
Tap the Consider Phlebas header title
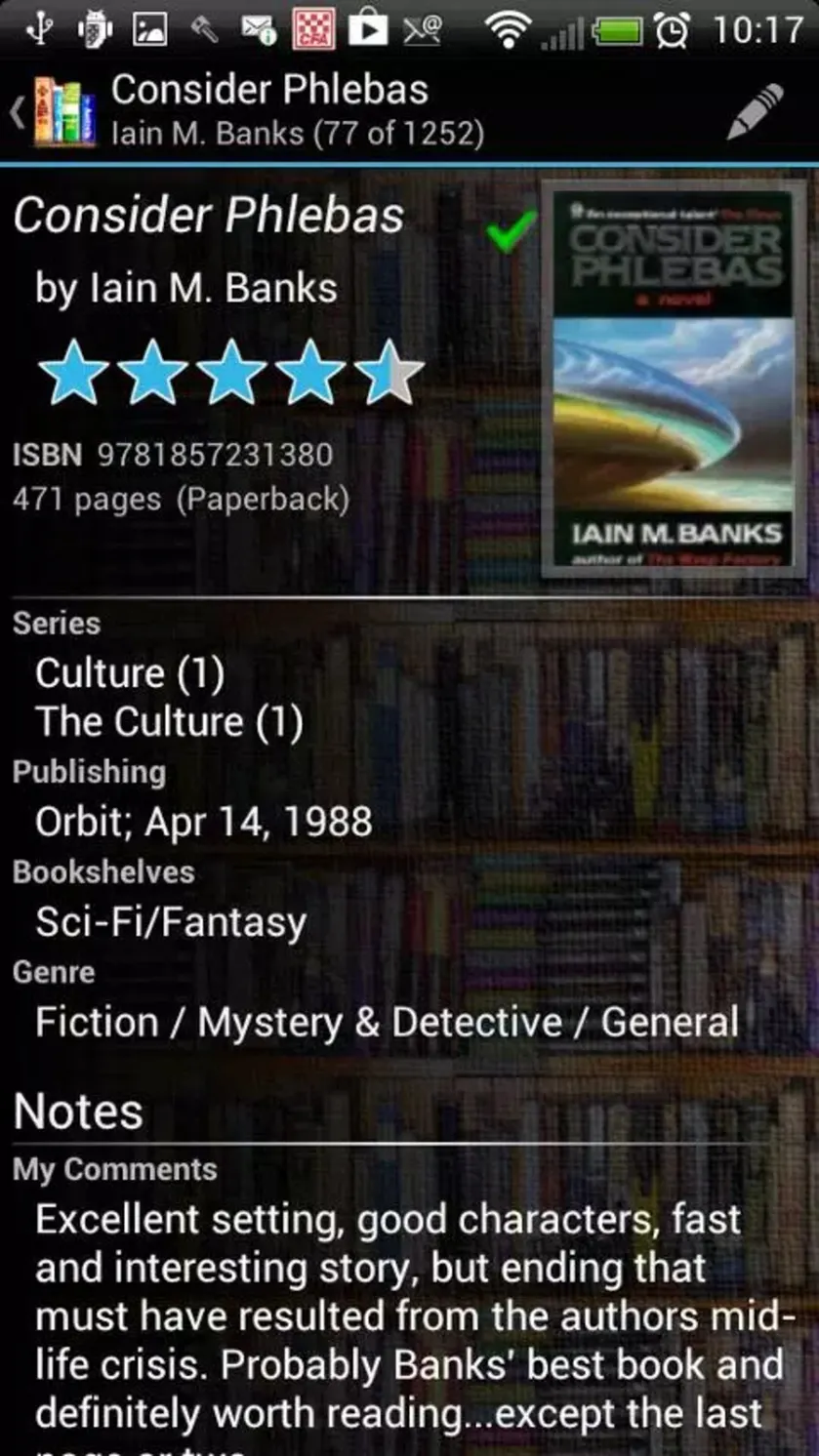click(269, 90)
